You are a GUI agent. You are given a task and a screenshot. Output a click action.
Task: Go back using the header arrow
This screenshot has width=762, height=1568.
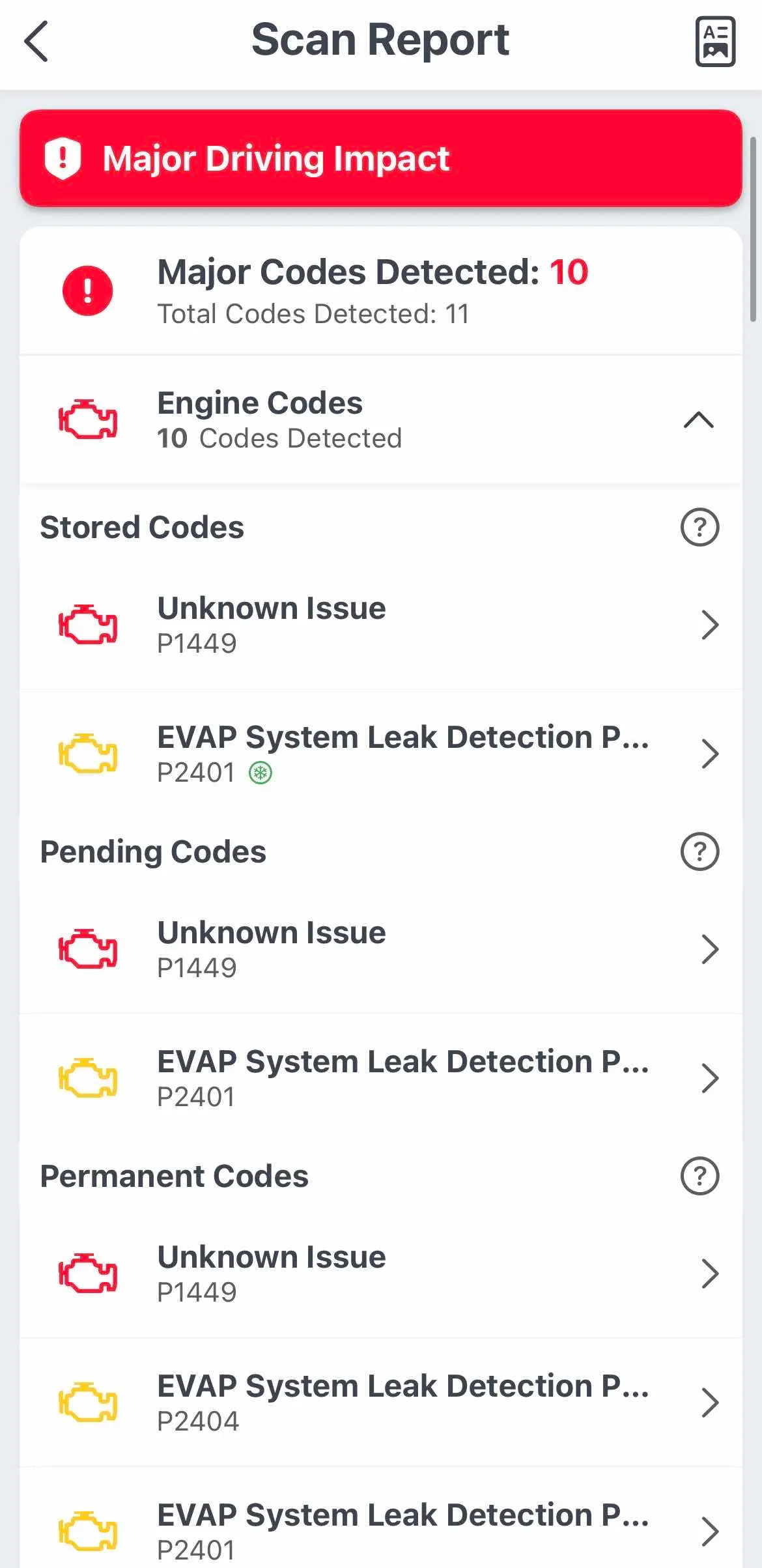tap(36, 41)
